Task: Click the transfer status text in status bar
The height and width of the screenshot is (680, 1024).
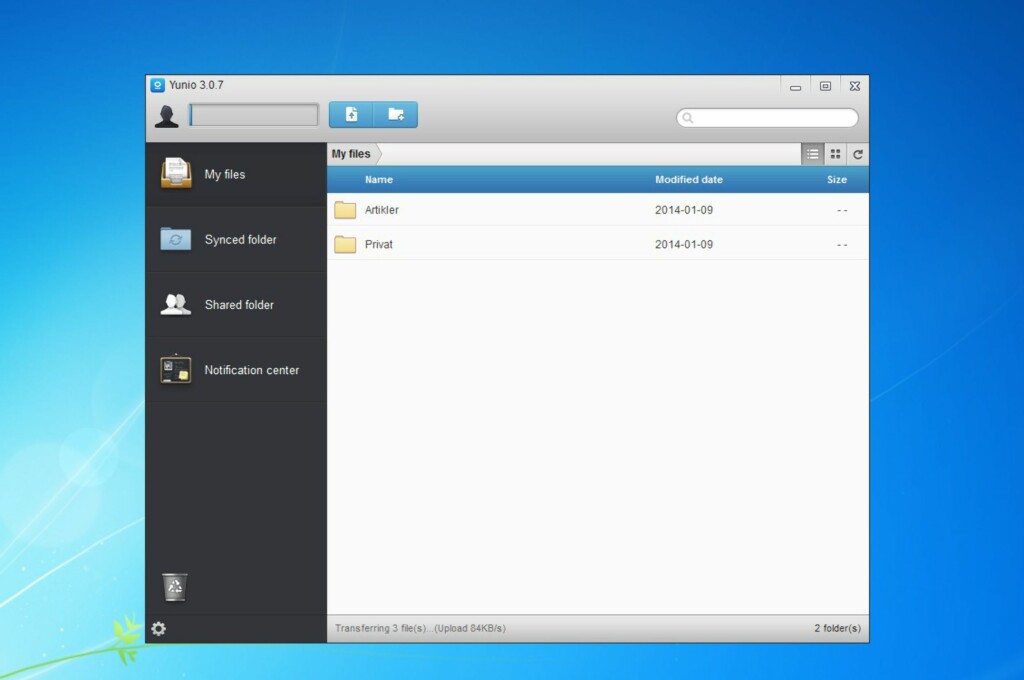Action: tap(420, 628)
